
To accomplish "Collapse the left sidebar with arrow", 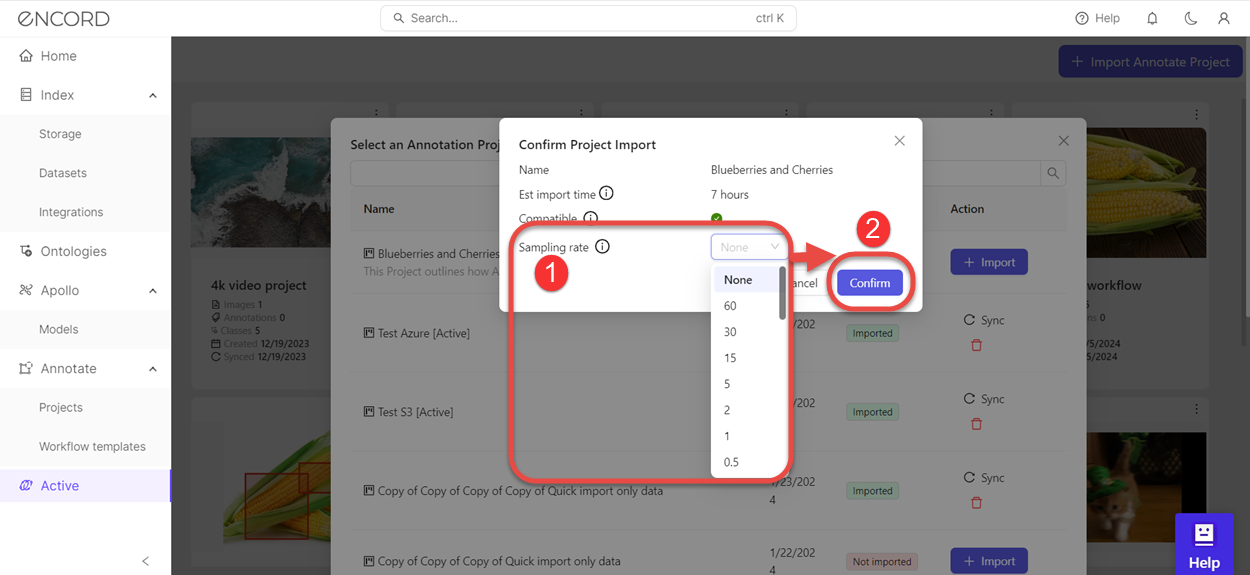I will point(145,561).
